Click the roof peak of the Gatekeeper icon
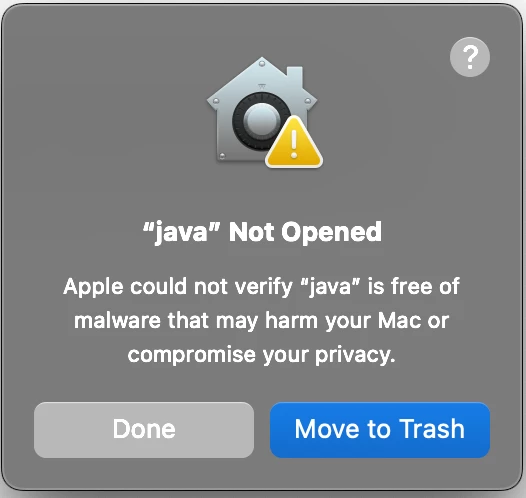526x498 pixels. (262, 63)
